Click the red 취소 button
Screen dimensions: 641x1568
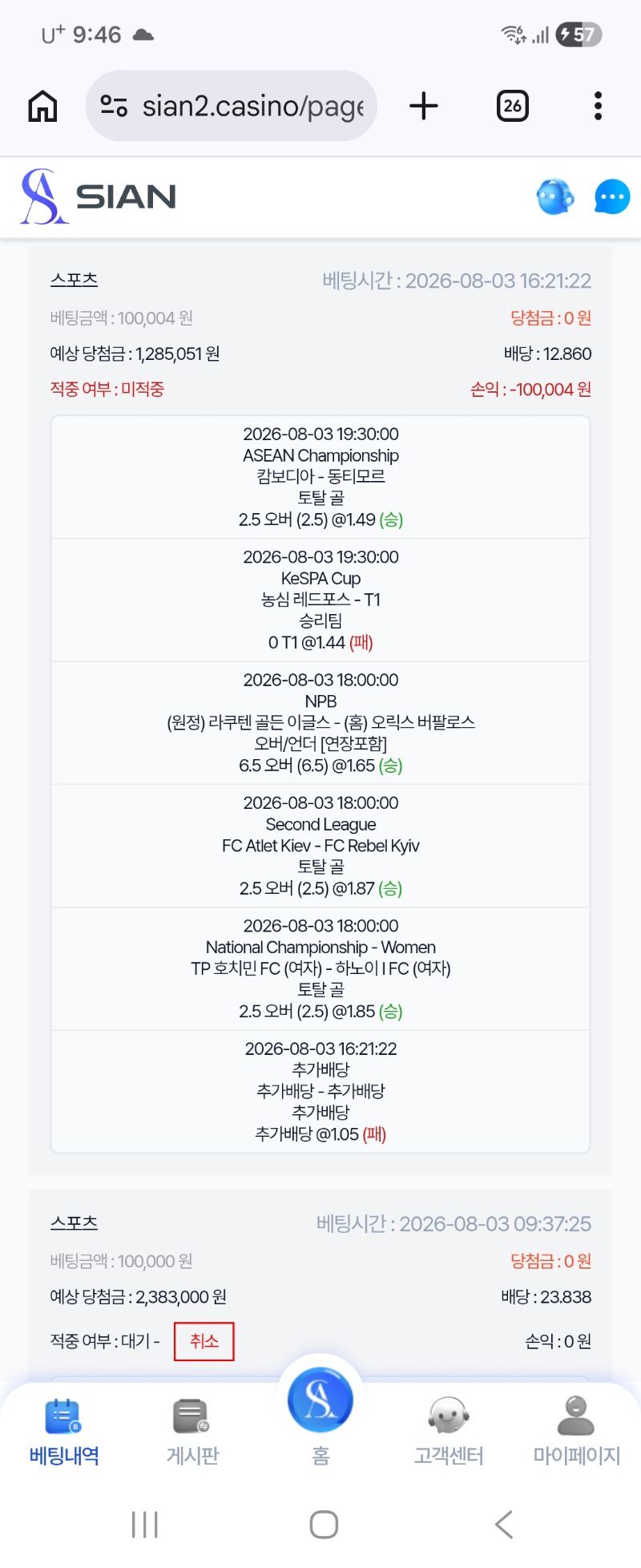(204, 1341)
